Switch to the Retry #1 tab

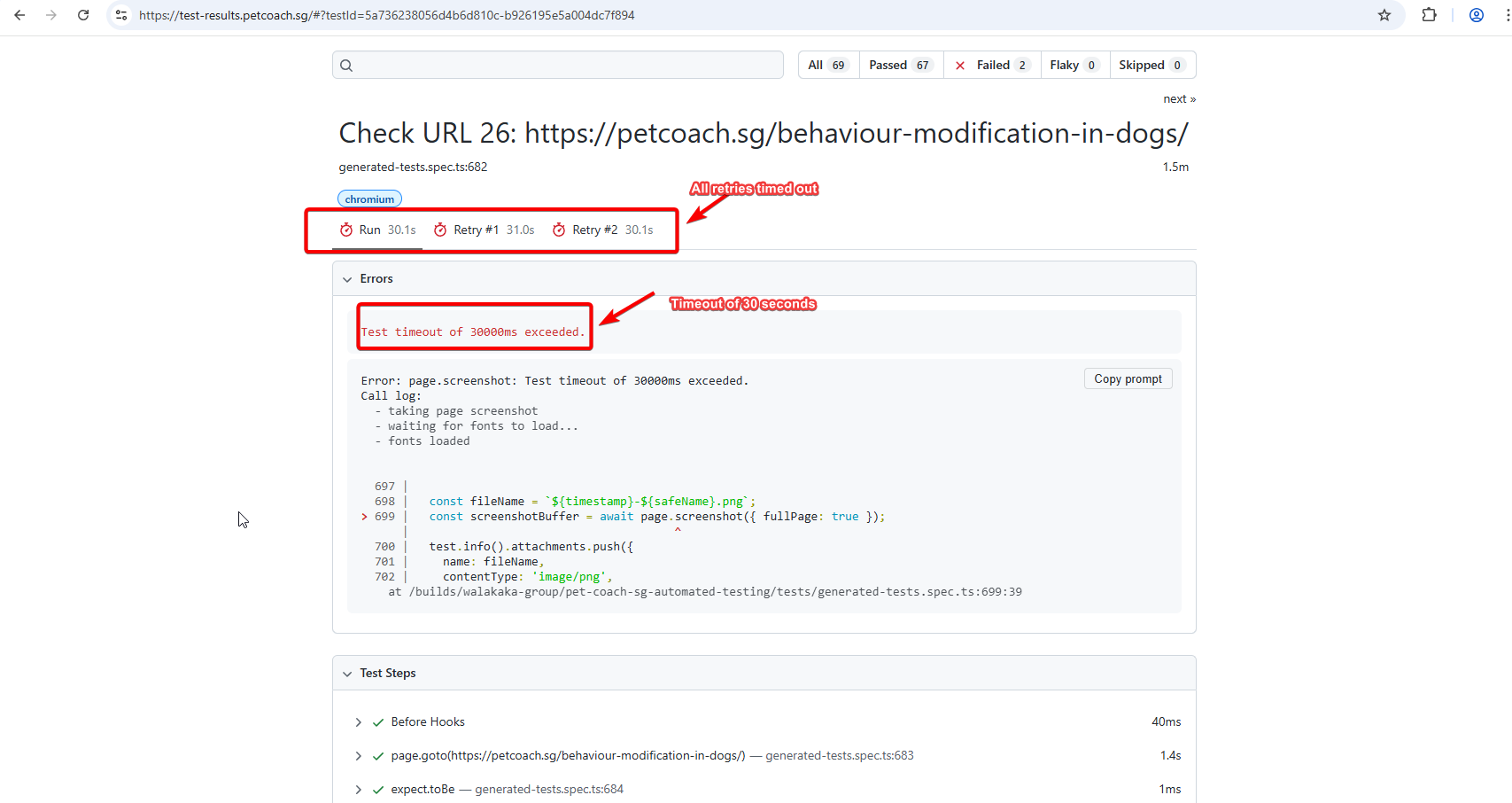pos(485,230)
